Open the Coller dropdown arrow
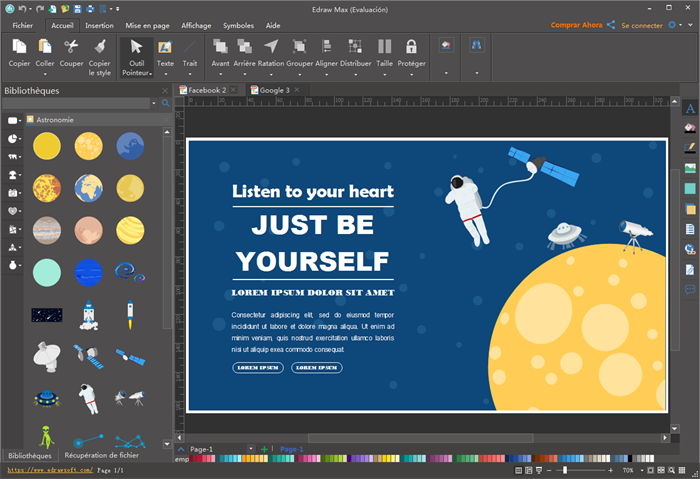The image size is (700, 479). [x=45, y=73]
